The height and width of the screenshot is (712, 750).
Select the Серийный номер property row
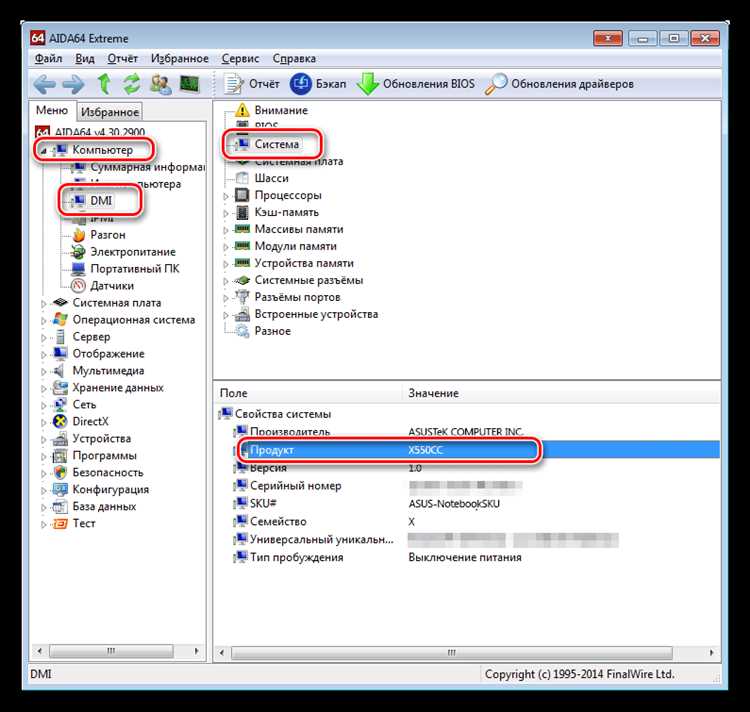(295, 486)
